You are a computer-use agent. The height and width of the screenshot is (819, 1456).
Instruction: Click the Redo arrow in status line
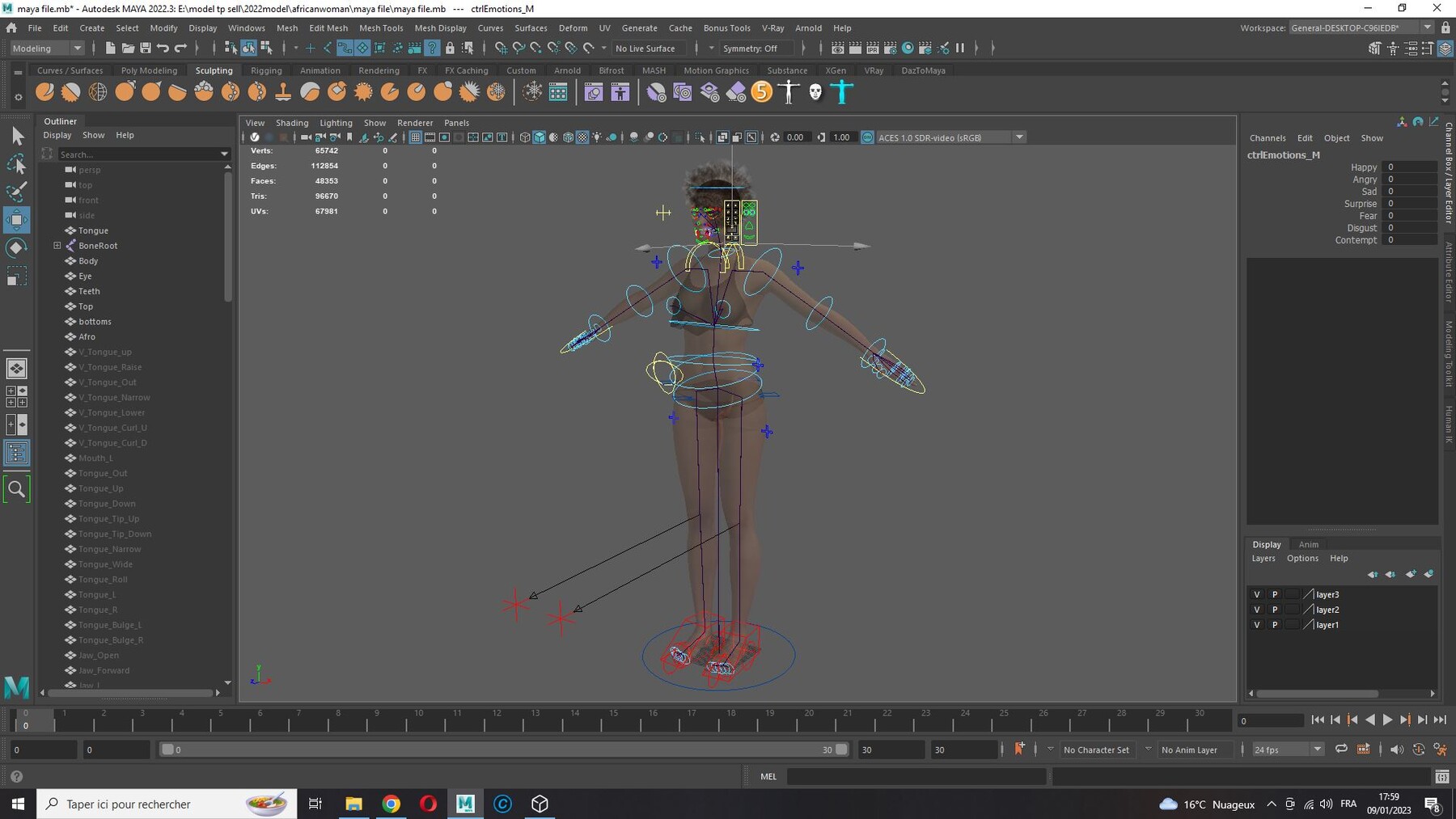181,49
